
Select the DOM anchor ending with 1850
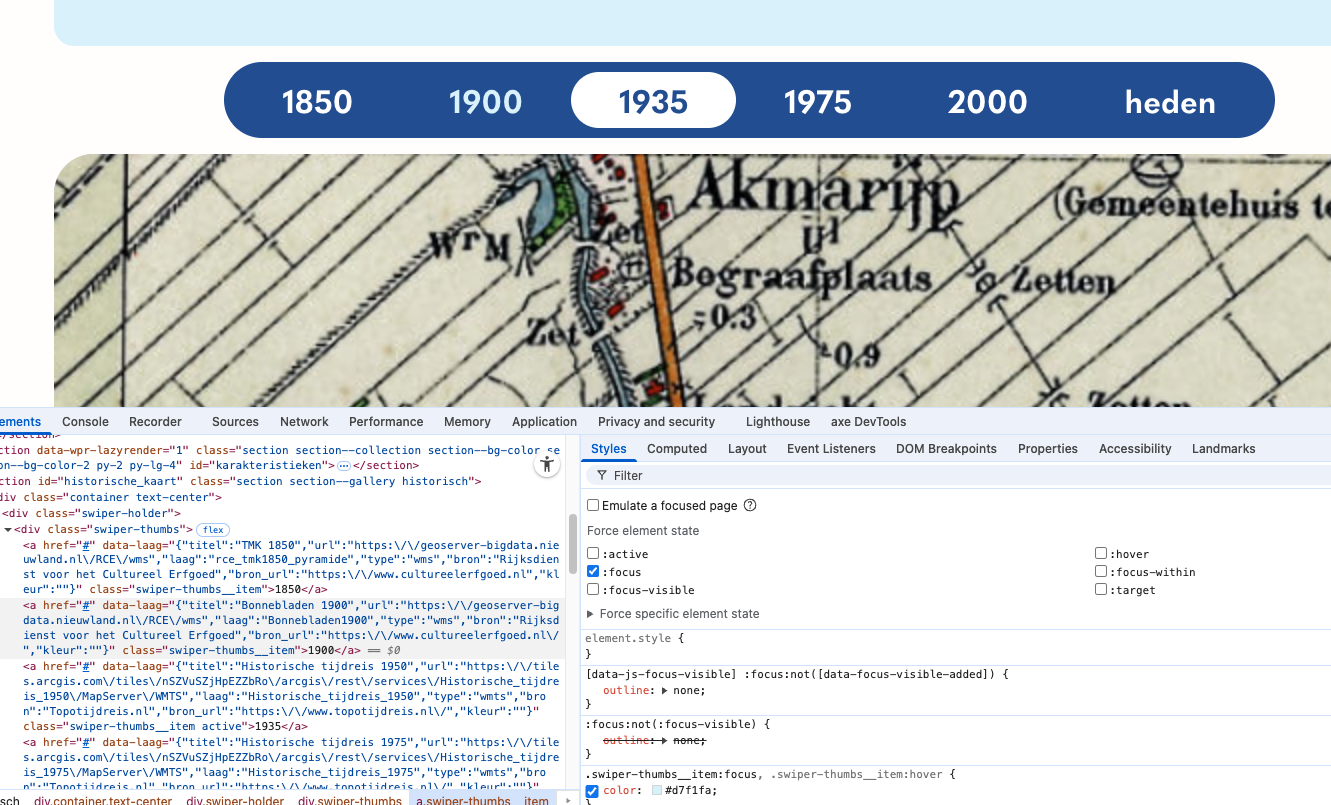pyautogui.click(x=291, y=567)
